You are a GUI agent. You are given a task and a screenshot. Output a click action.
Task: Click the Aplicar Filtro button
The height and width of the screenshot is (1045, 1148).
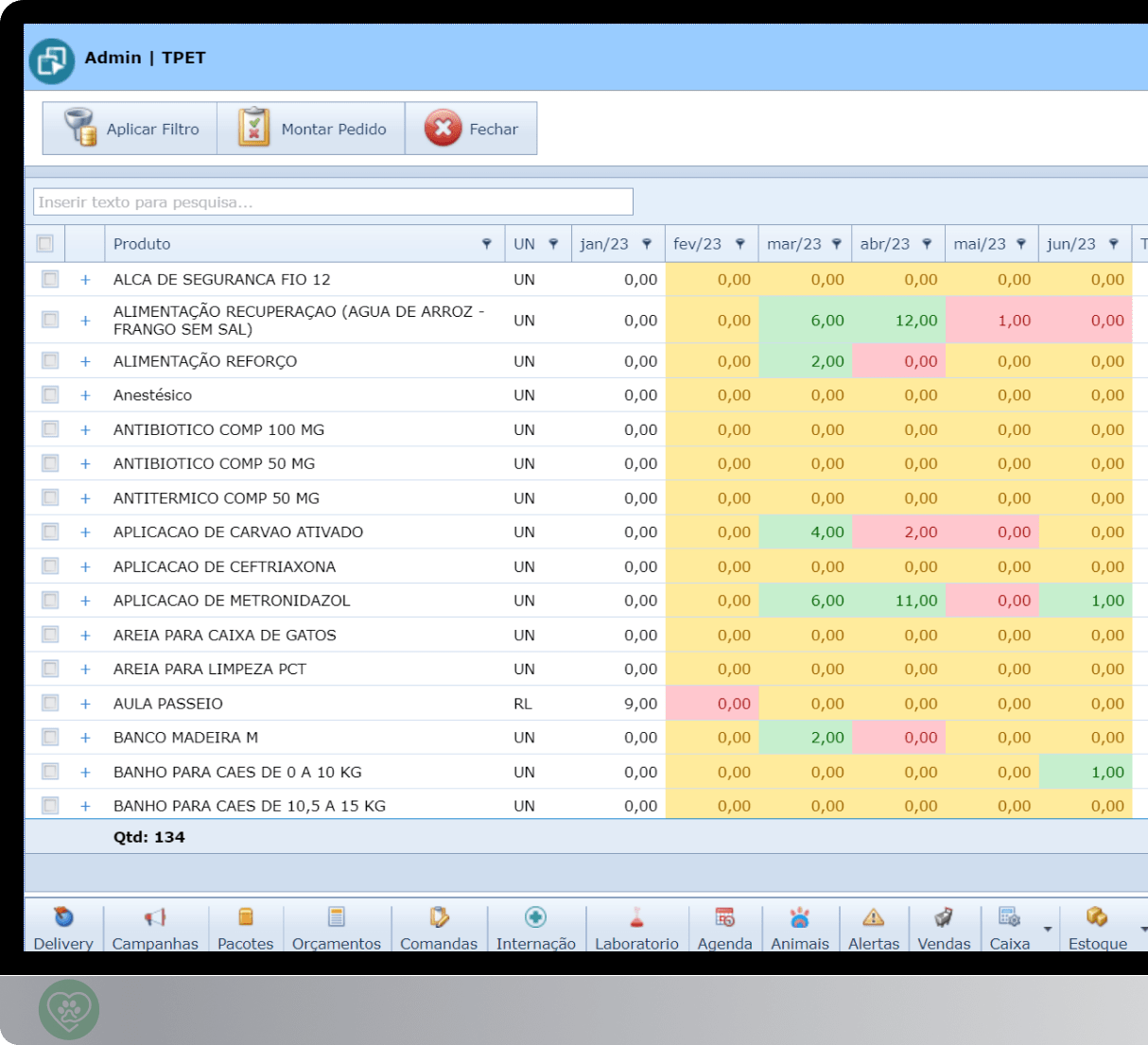tap(130, 129)
